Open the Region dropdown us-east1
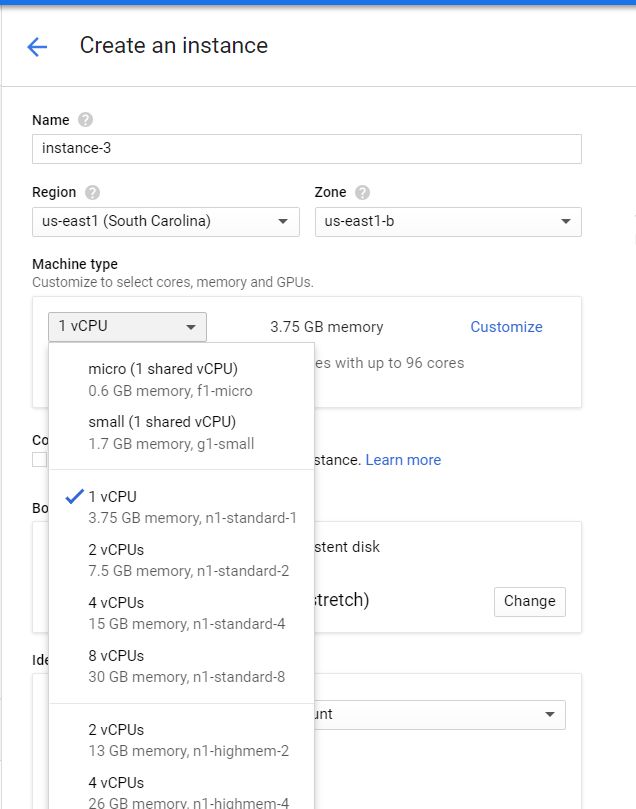Screen dimensions: 636x809 point(165,221)
